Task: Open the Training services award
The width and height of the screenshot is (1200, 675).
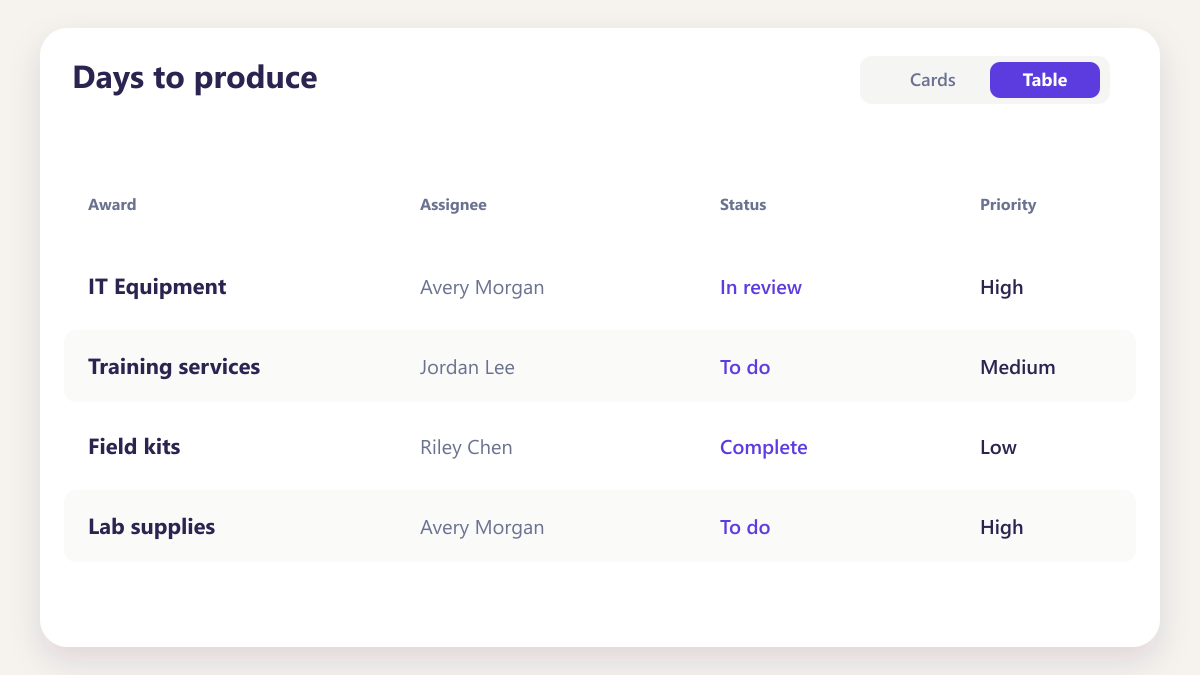Action: (x=174, y=367)
